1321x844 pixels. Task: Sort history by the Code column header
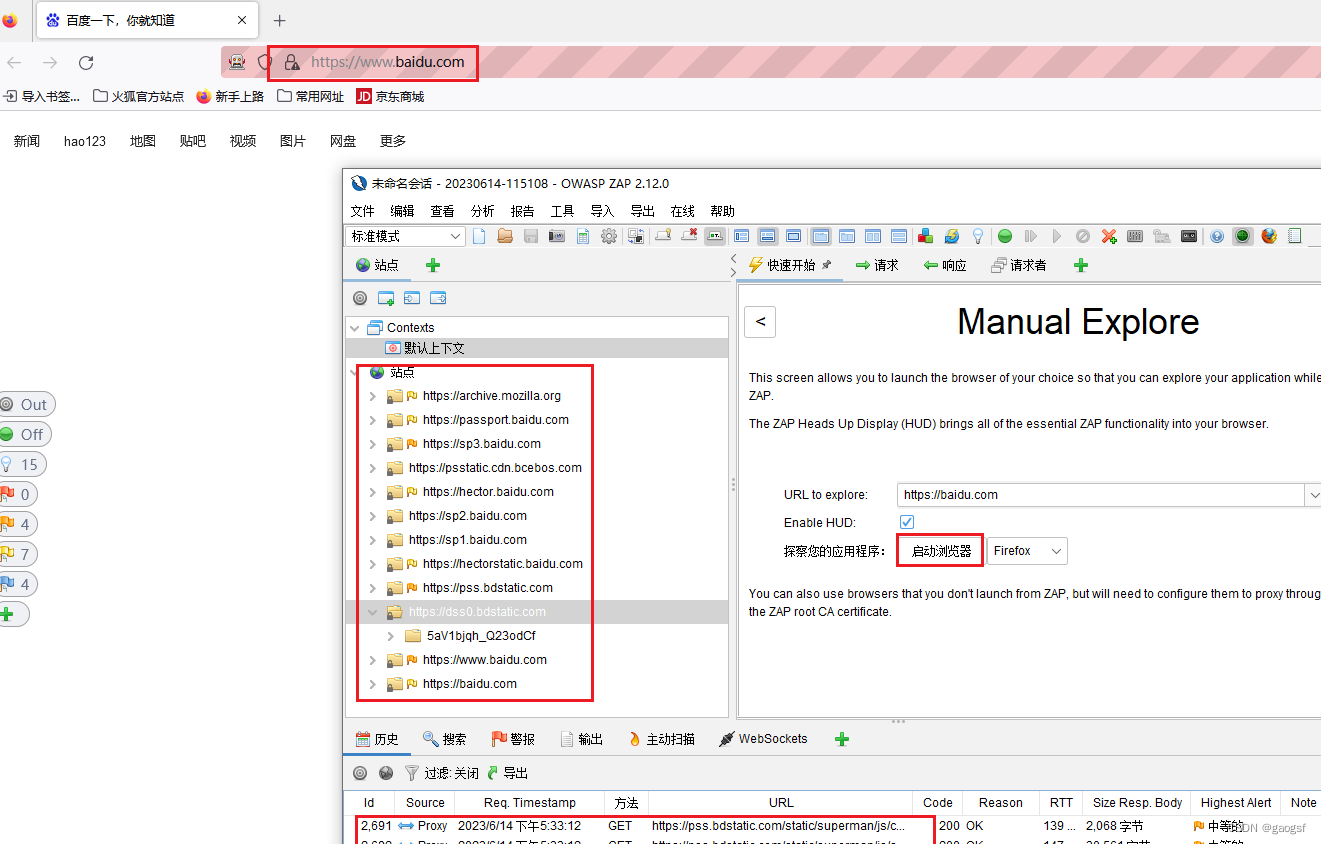point(938,802)
